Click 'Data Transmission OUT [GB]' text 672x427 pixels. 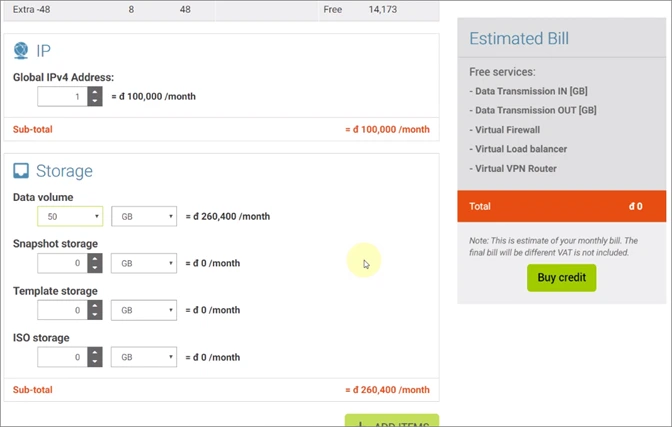coord(536,110)
